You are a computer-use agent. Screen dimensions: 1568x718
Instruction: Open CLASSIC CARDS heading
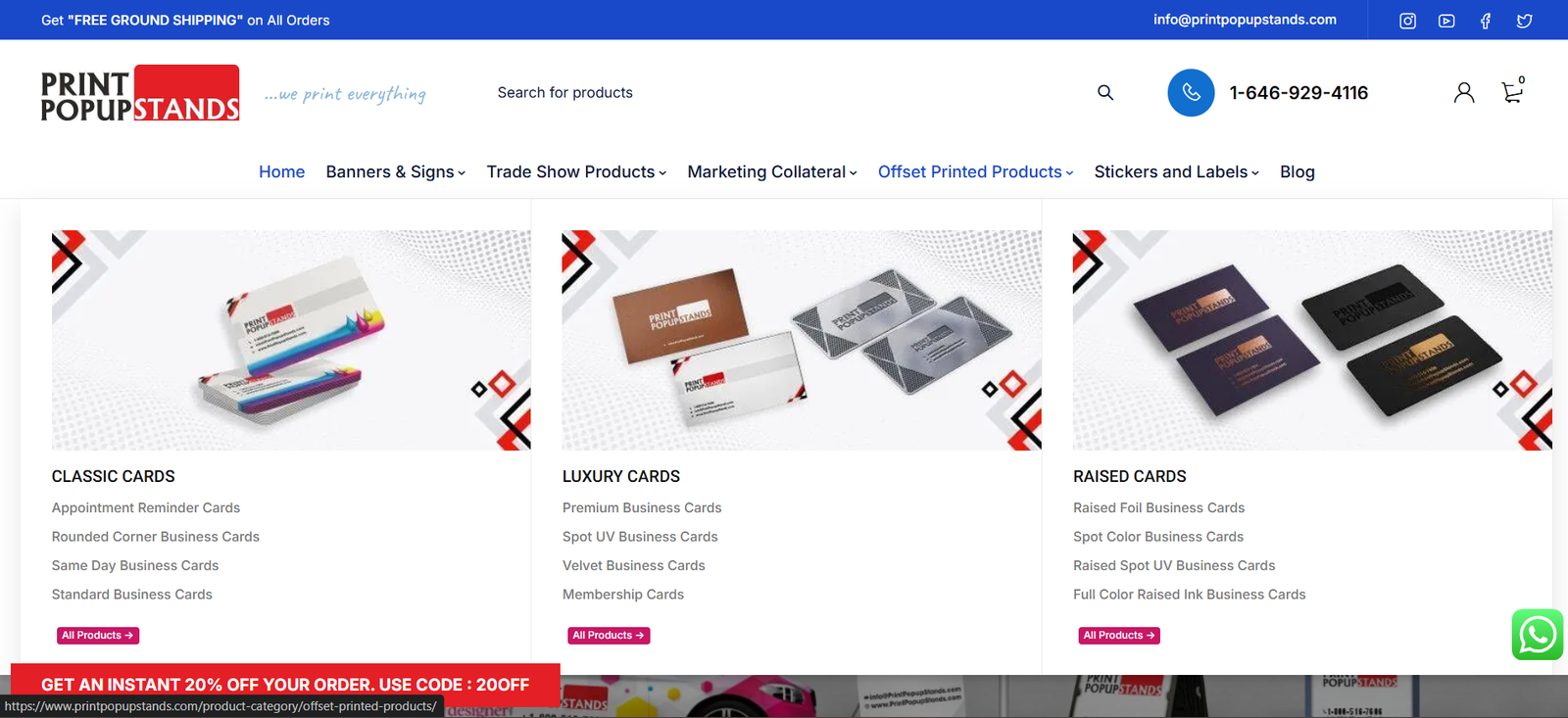click(114, 476)
